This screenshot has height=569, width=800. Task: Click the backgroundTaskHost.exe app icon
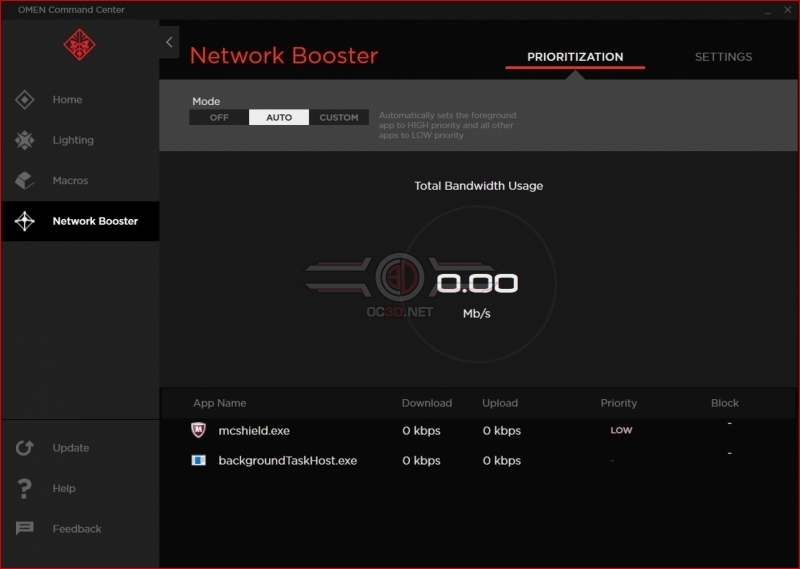(x=198, y=460)
